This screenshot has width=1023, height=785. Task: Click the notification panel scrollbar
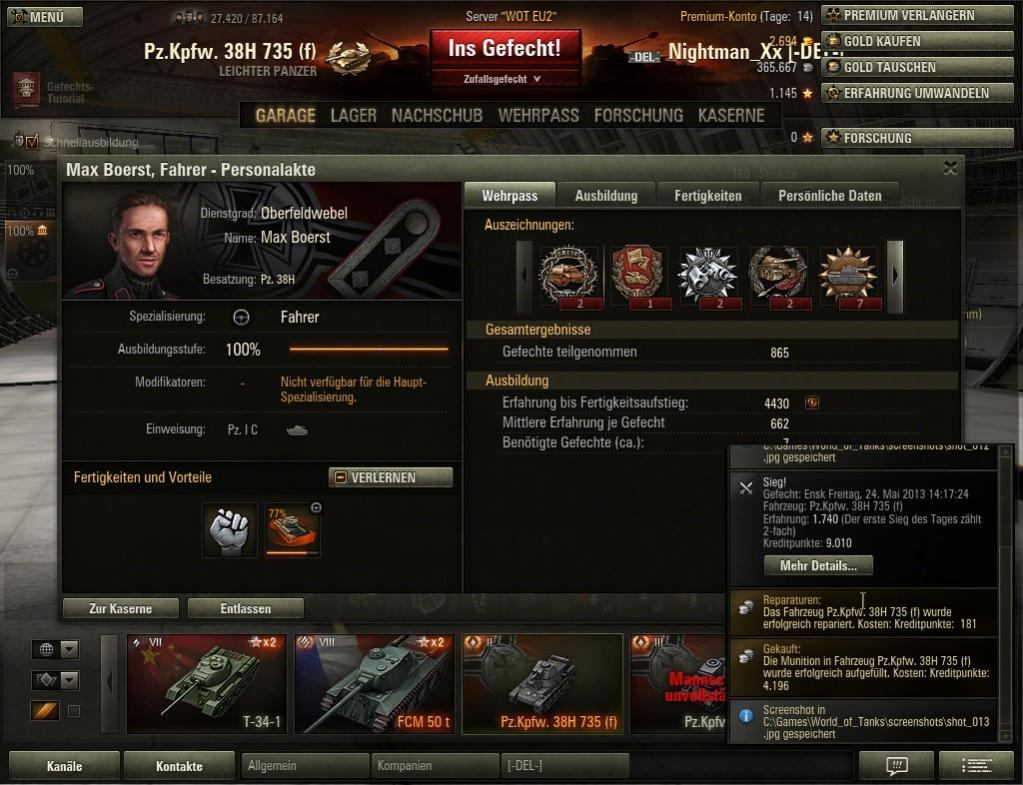pyautogui.click(x=1005, y=594)
